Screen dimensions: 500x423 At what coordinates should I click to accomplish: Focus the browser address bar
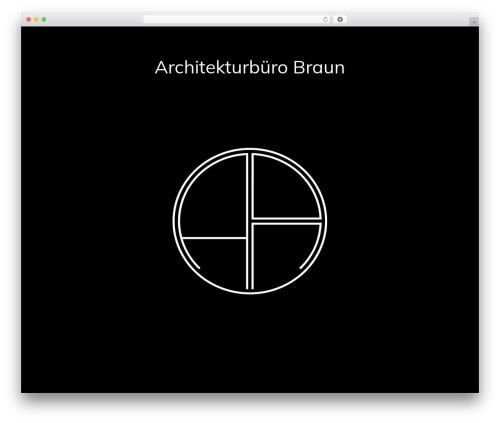pyautogui.click(x=236, y=20)
